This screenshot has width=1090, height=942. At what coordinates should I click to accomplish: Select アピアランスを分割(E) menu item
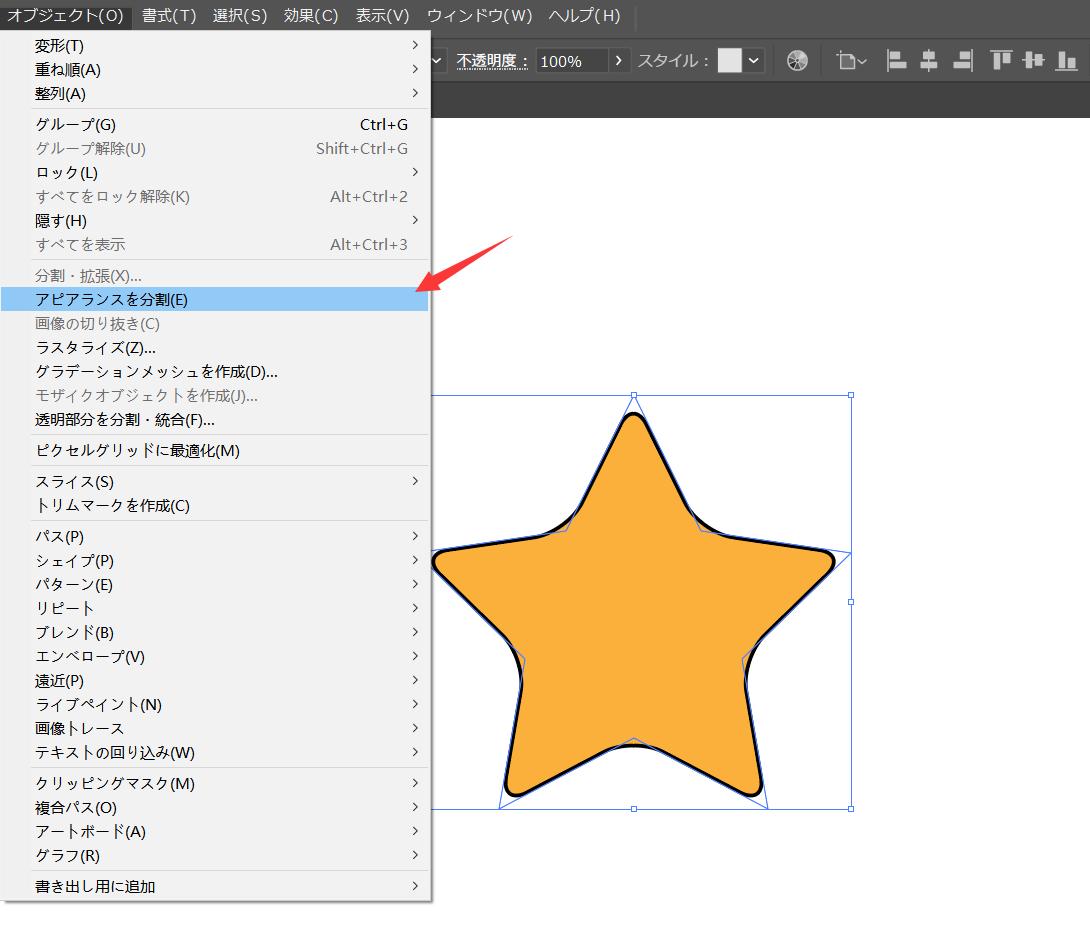coord(215,299)
